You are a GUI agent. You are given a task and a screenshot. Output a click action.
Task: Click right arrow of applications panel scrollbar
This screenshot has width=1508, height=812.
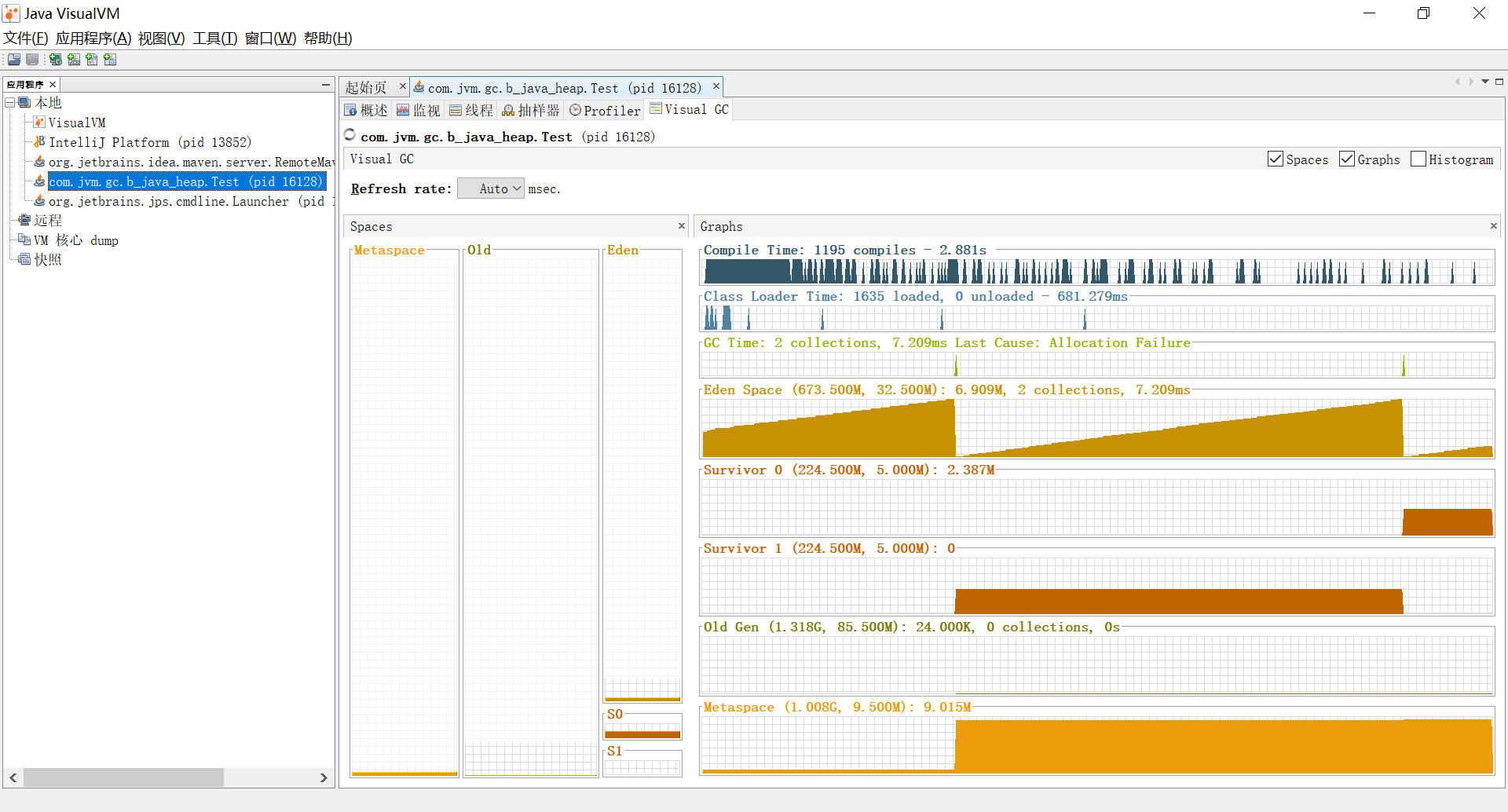click(x=324, y=777)
